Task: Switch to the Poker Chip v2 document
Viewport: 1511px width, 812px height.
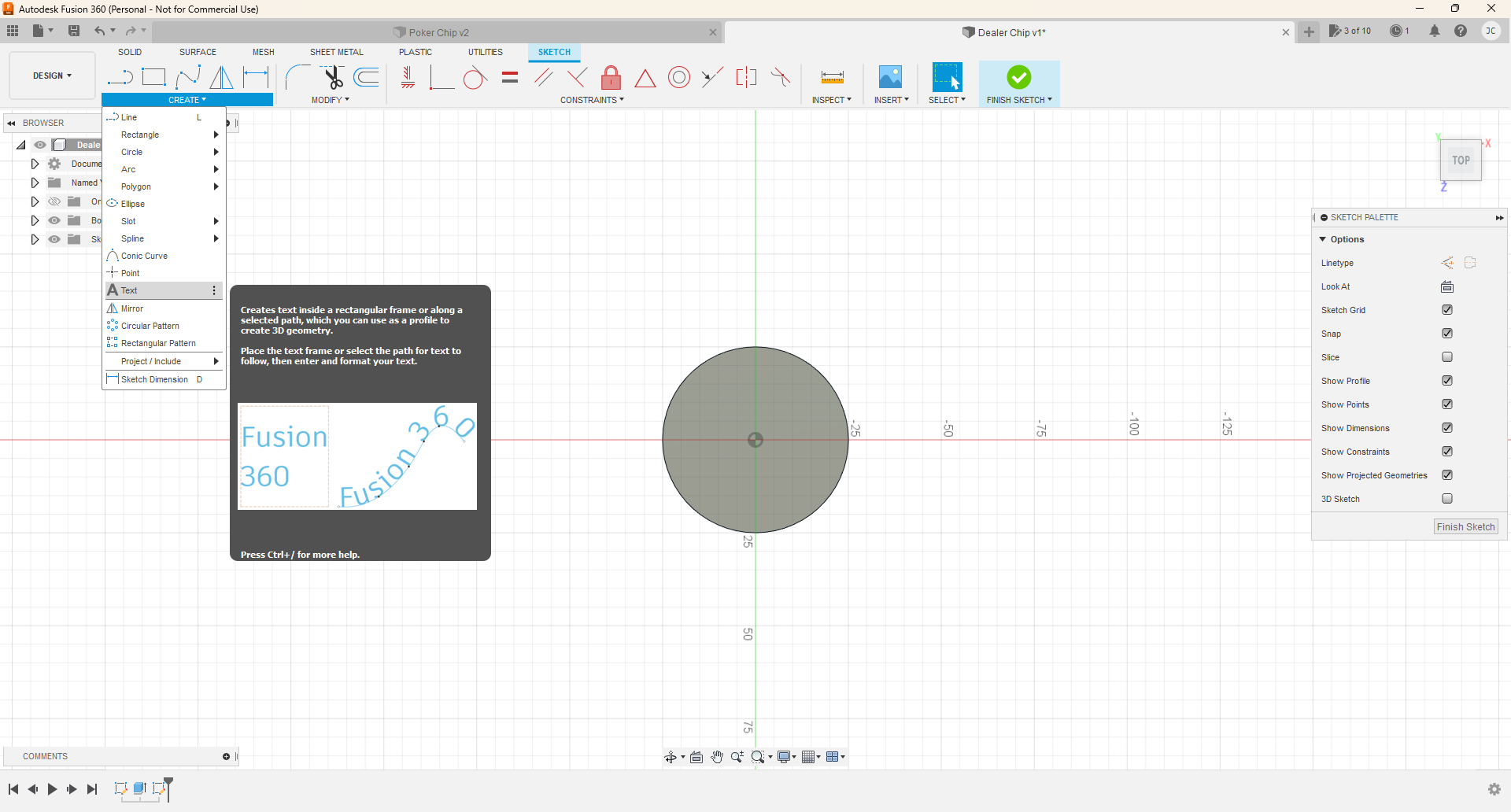Action: 438,32
